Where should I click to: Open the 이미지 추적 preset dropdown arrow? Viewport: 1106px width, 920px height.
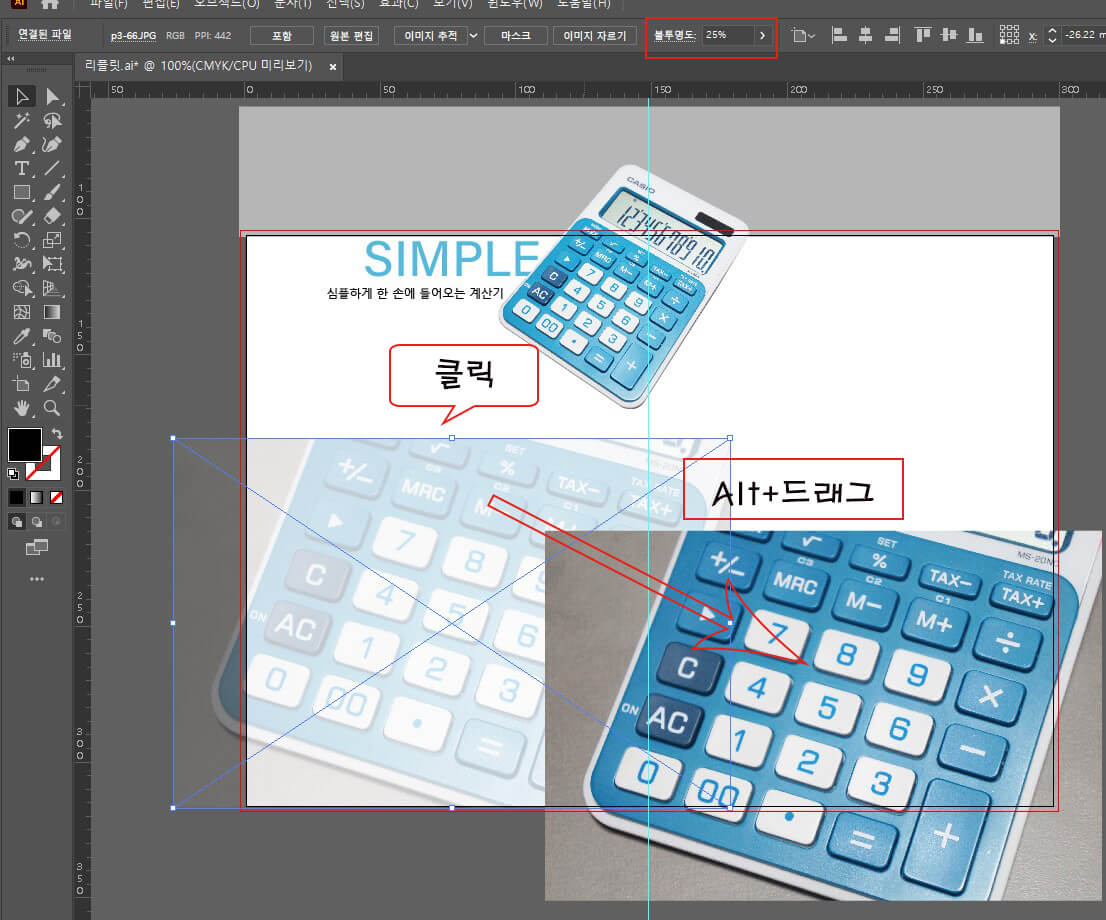pos(474,35)
